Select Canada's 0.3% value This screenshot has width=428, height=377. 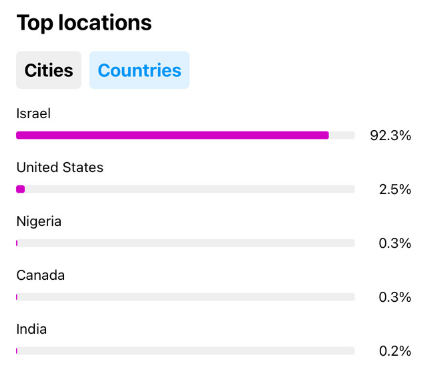pyautogui.click(x=395, y=297)
